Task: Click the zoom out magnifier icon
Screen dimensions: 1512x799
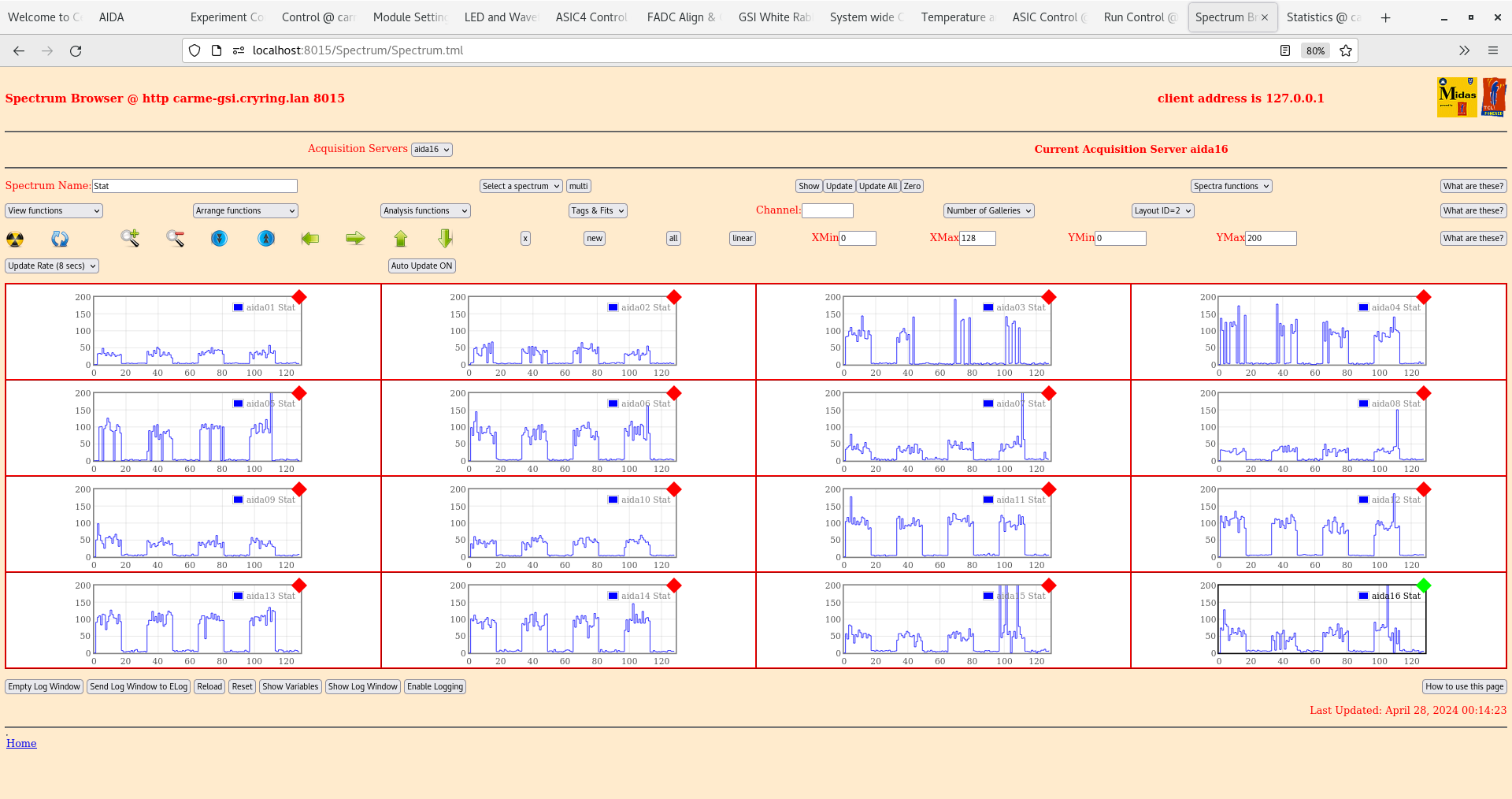Action: click(175, 238)
